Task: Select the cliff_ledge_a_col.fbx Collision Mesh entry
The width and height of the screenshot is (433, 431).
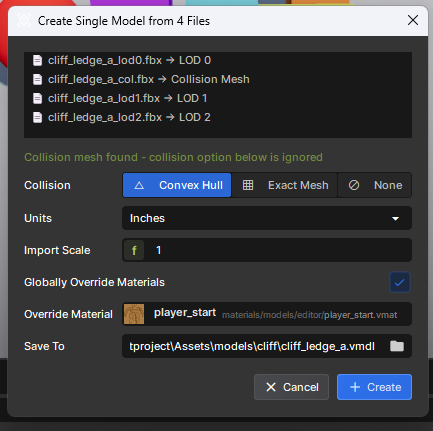Action: (141, 79)
